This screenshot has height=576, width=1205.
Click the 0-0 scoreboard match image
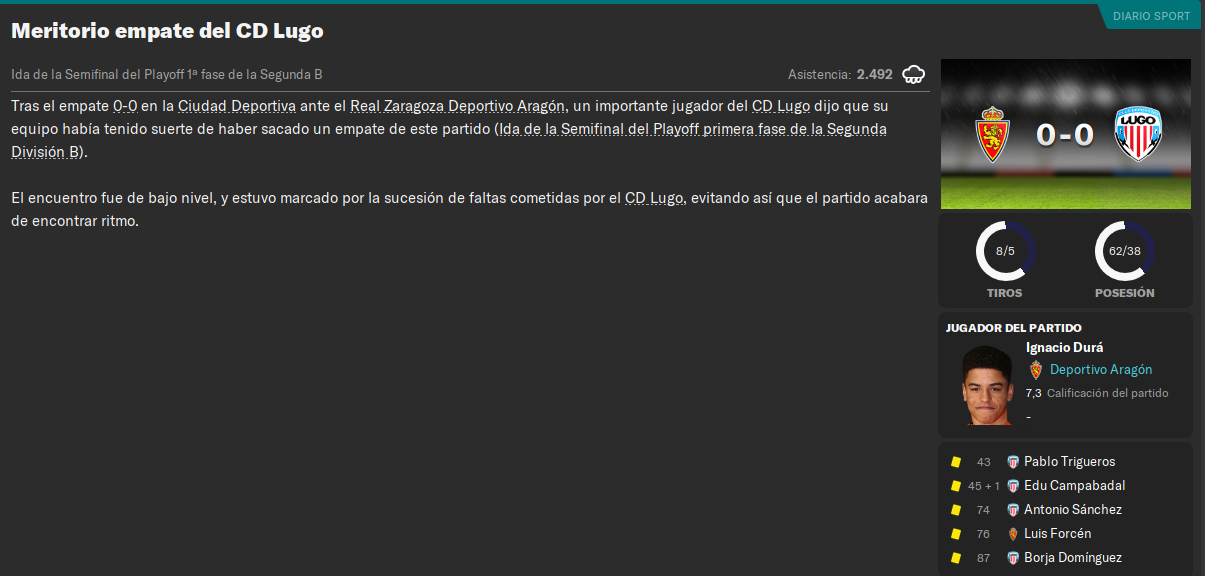tap(1066, 134)
